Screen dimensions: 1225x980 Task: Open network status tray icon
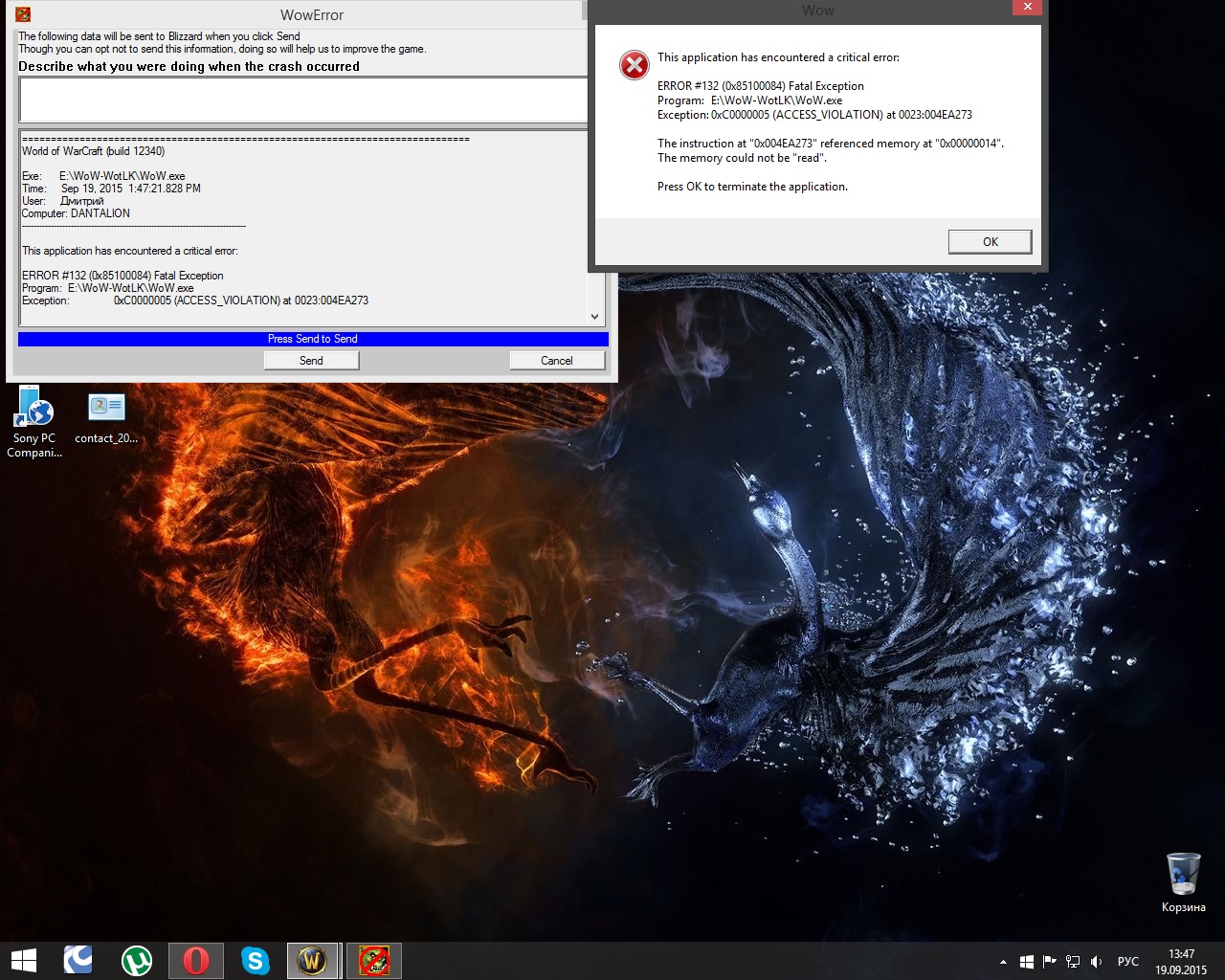(1073, 962)
